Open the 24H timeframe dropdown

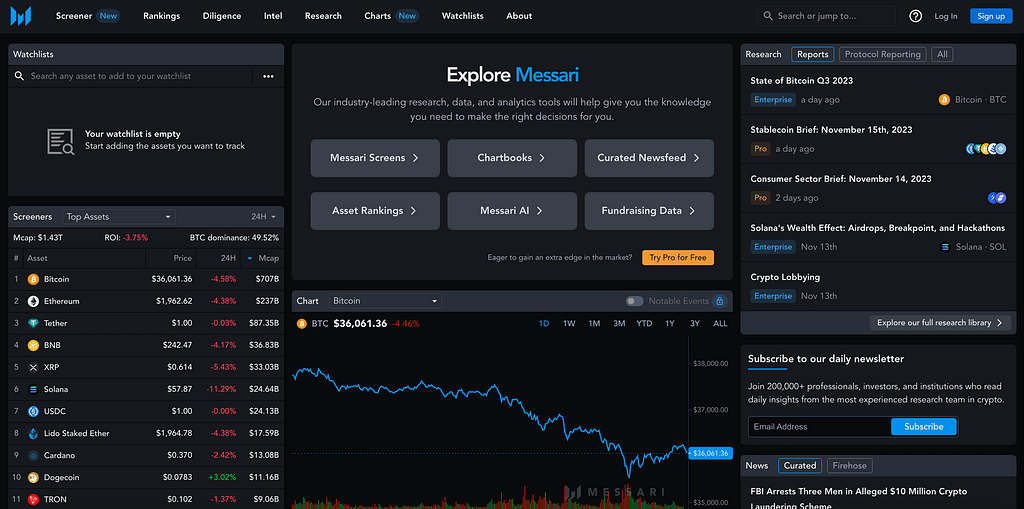click(264, 216)
